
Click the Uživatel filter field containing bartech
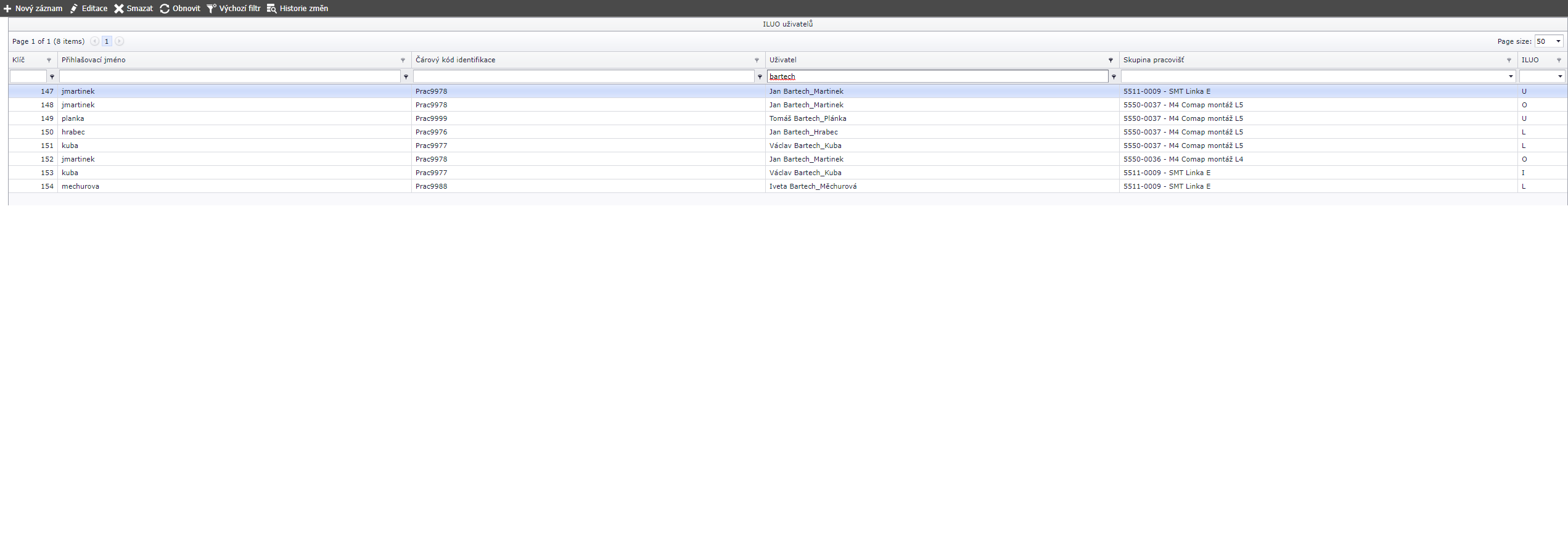point(937,76)
